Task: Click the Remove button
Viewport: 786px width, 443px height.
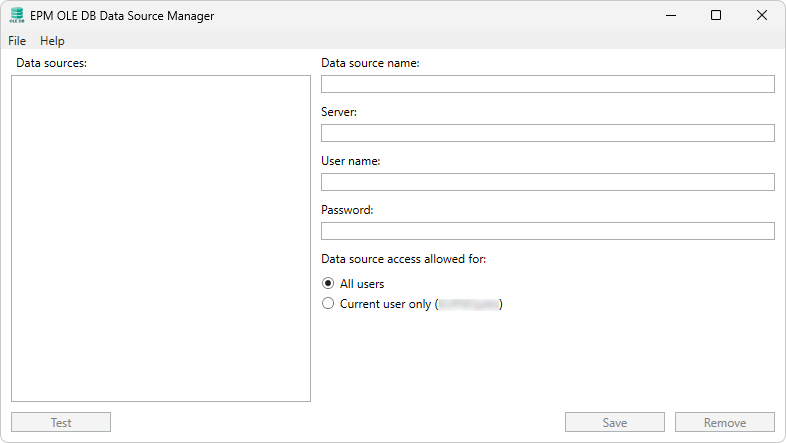Action: (x=724, y=422)
